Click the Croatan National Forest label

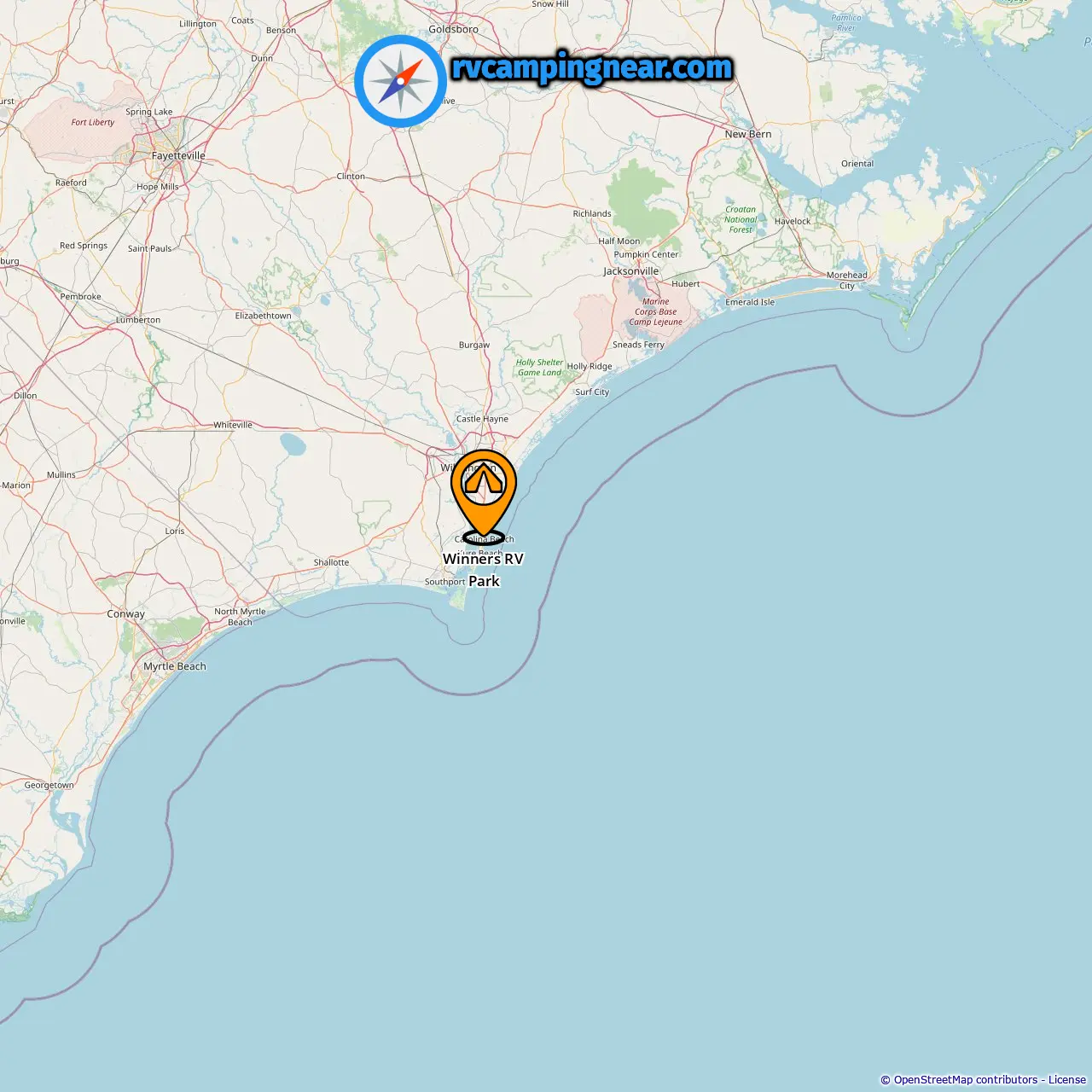741,219
